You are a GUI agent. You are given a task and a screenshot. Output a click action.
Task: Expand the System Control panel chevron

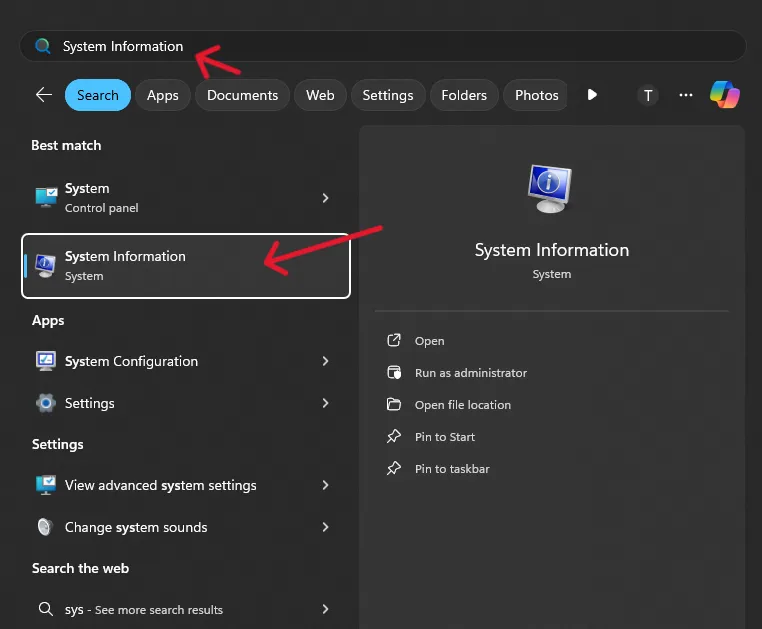coord(325,198)
